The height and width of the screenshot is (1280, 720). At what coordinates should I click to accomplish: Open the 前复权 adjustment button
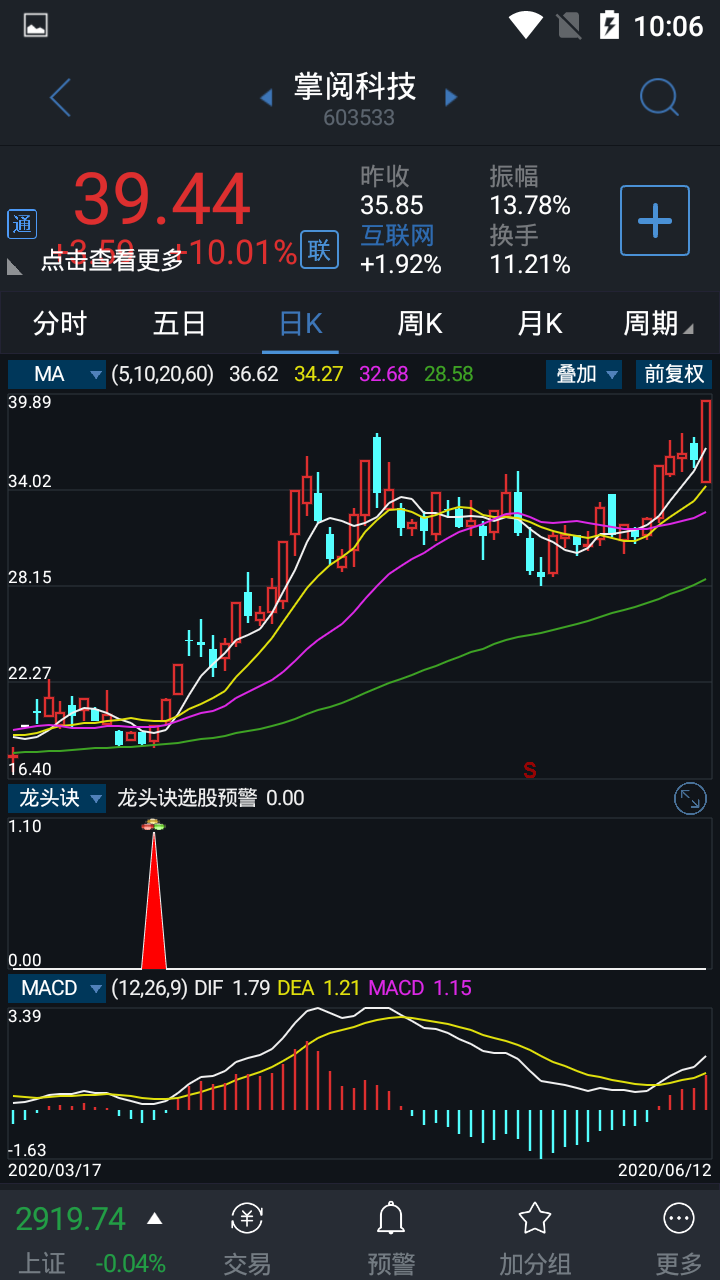(675, 374)
